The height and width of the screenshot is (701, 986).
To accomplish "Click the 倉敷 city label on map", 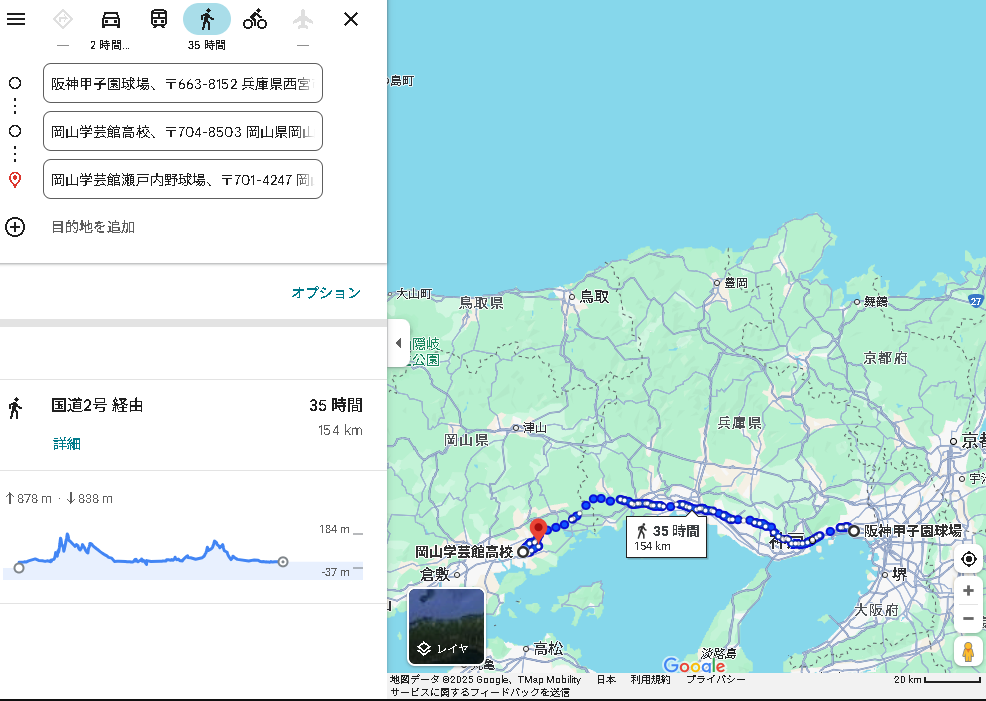I will tap(435, 574).
